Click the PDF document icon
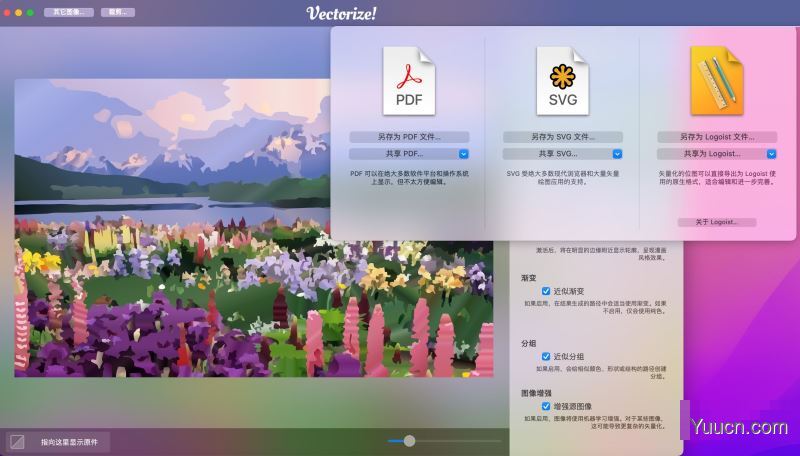Viewport: 800px width, 456px height. point(409,81)
